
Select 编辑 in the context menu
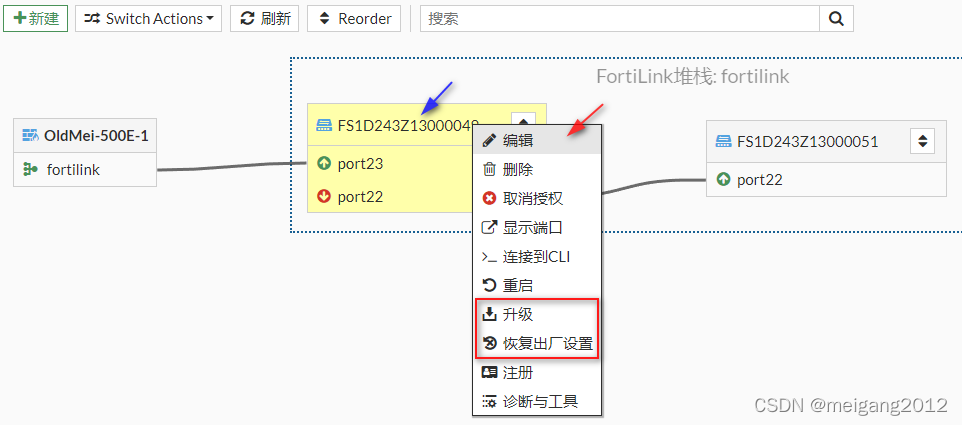(537, 140)
